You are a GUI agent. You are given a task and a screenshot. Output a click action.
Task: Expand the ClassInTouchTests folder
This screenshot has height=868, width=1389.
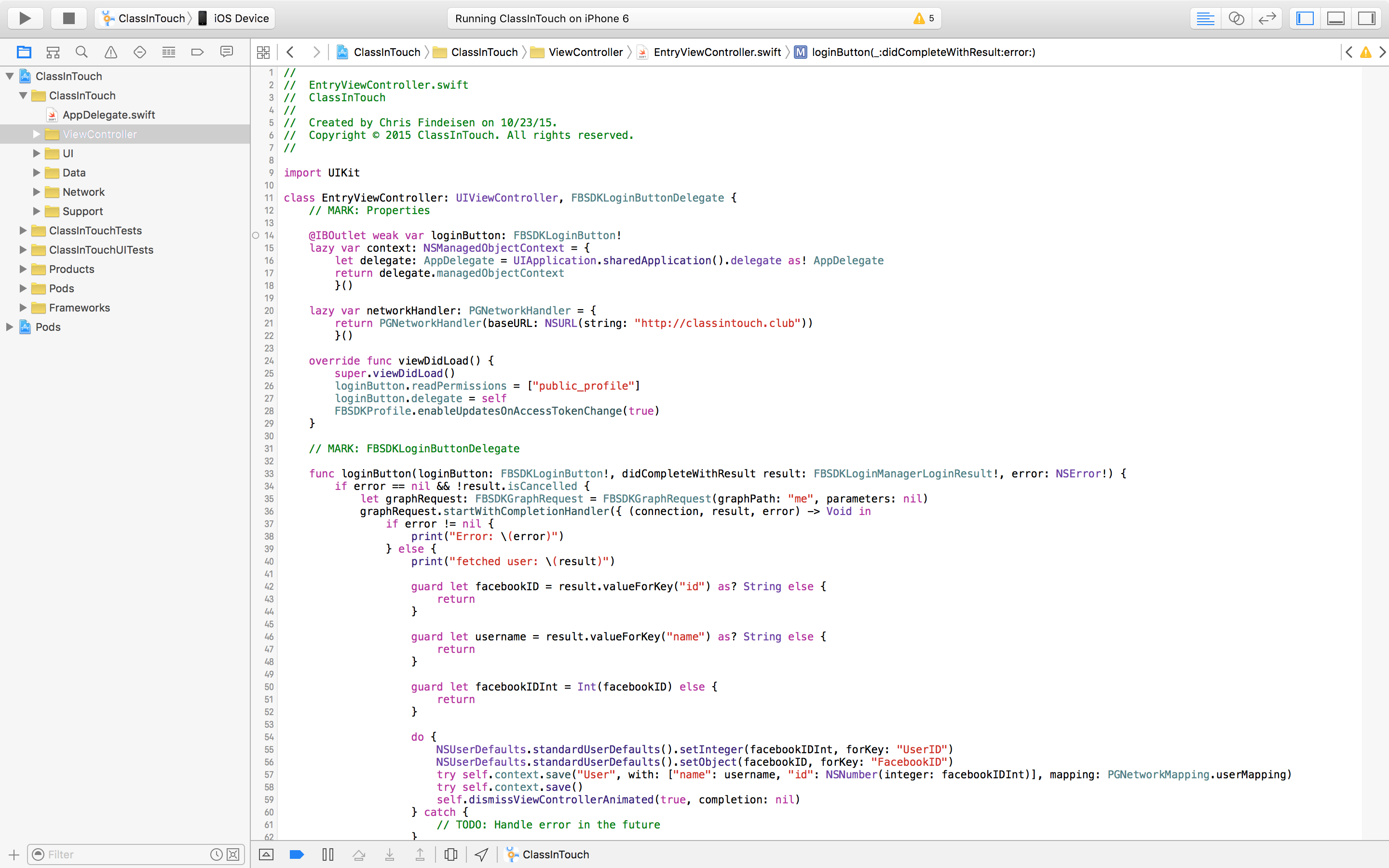23,230
